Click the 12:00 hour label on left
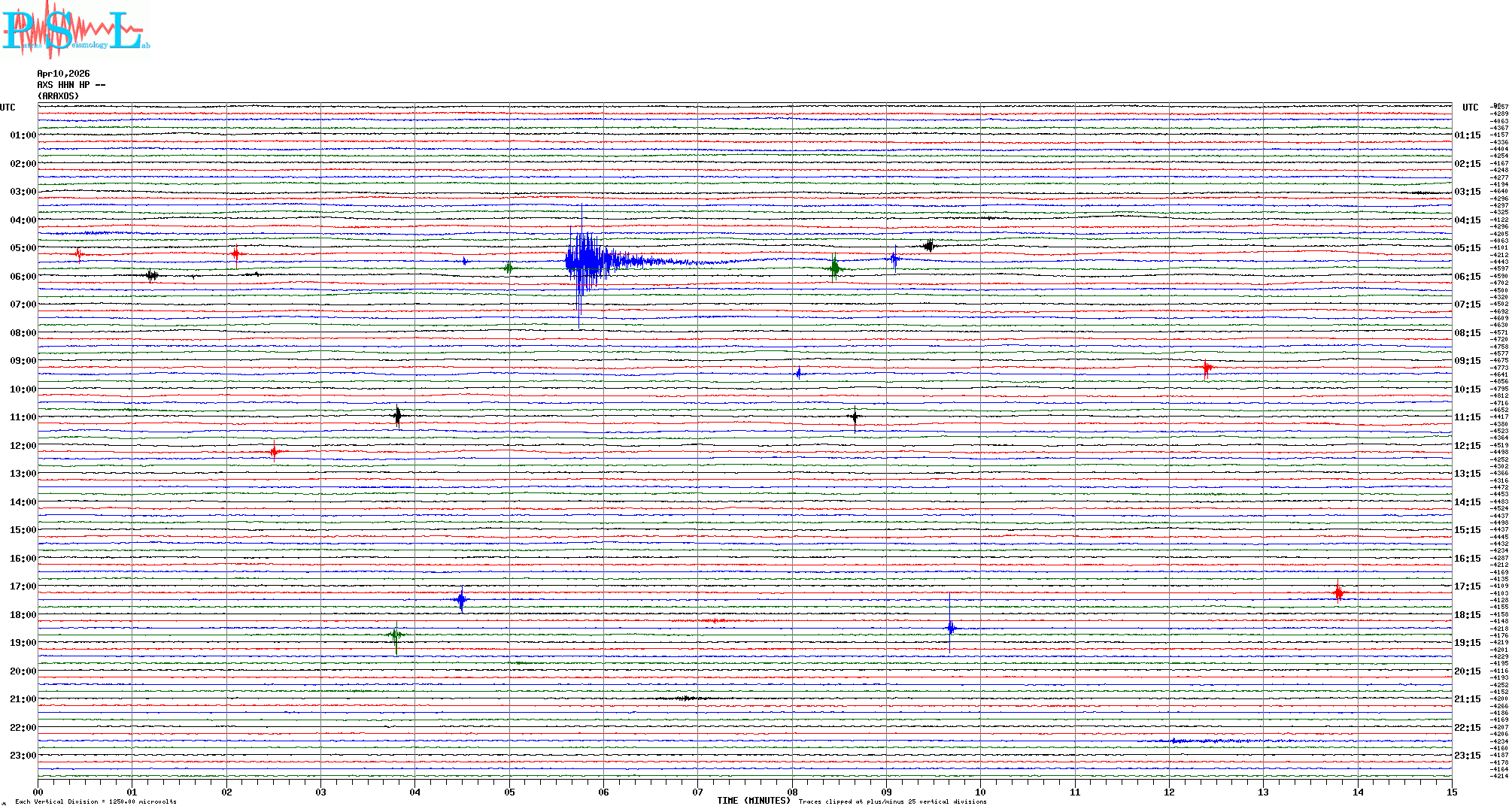Viewport: 1512px width, 812px height. point(23,446)
